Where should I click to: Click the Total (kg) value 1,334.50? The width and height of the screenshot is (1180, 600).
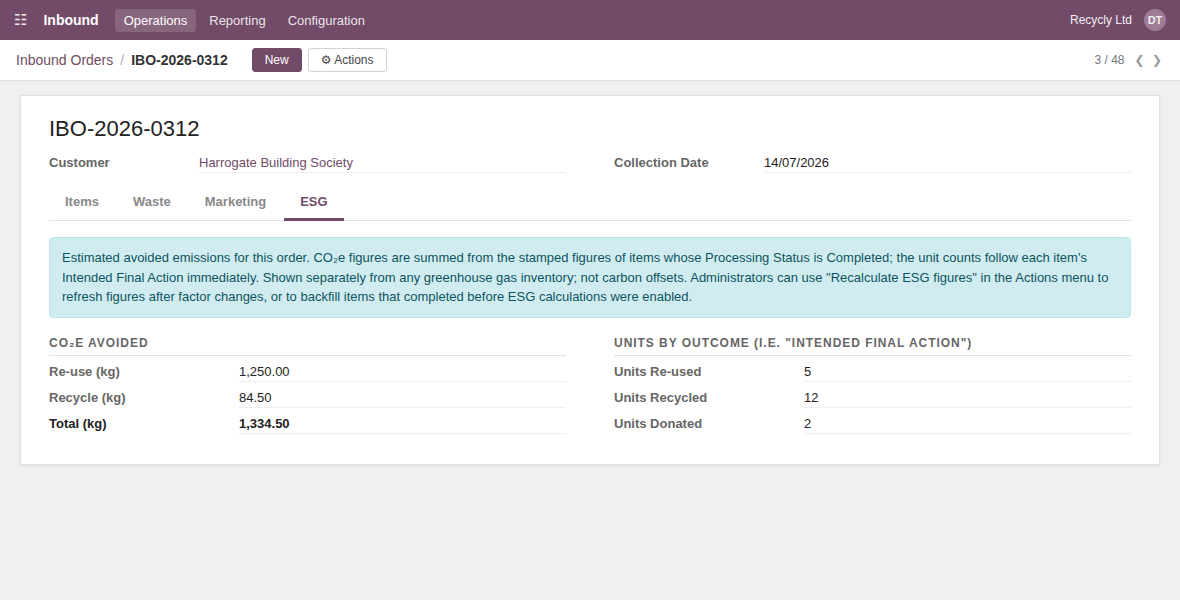click(x=402, y=424)
